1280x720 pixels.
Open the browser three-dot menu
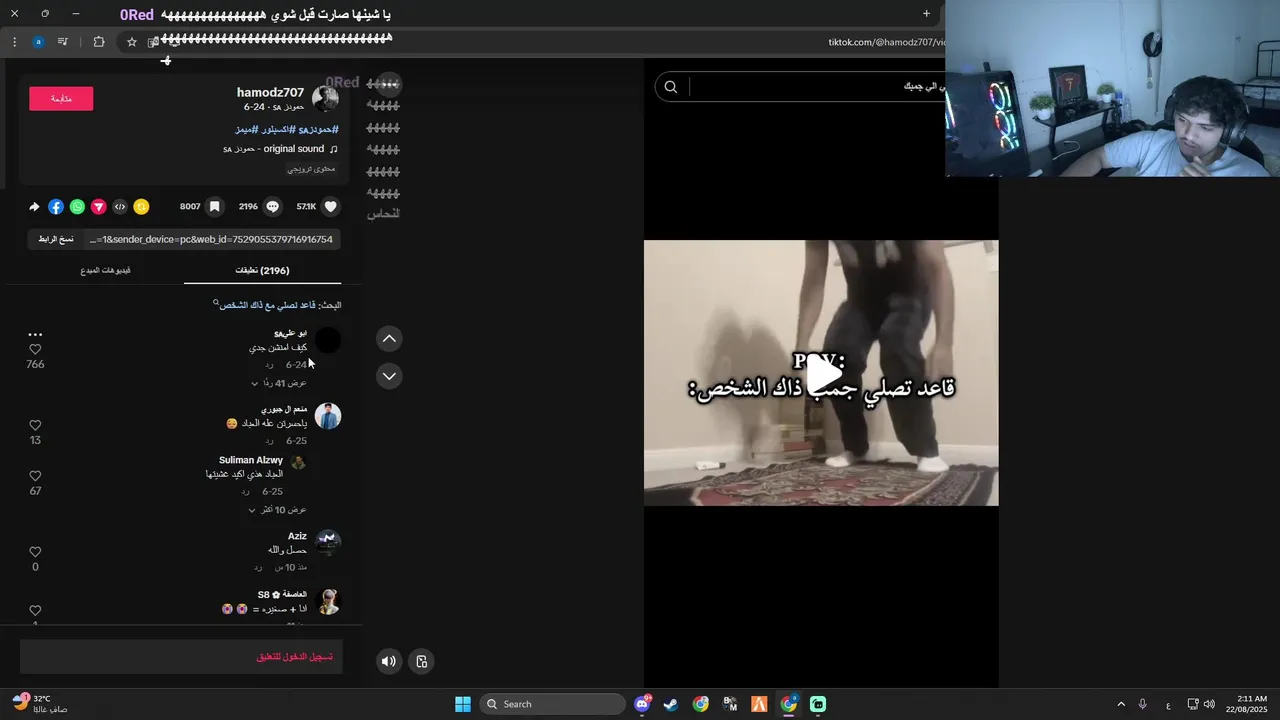tap(14, 42)
